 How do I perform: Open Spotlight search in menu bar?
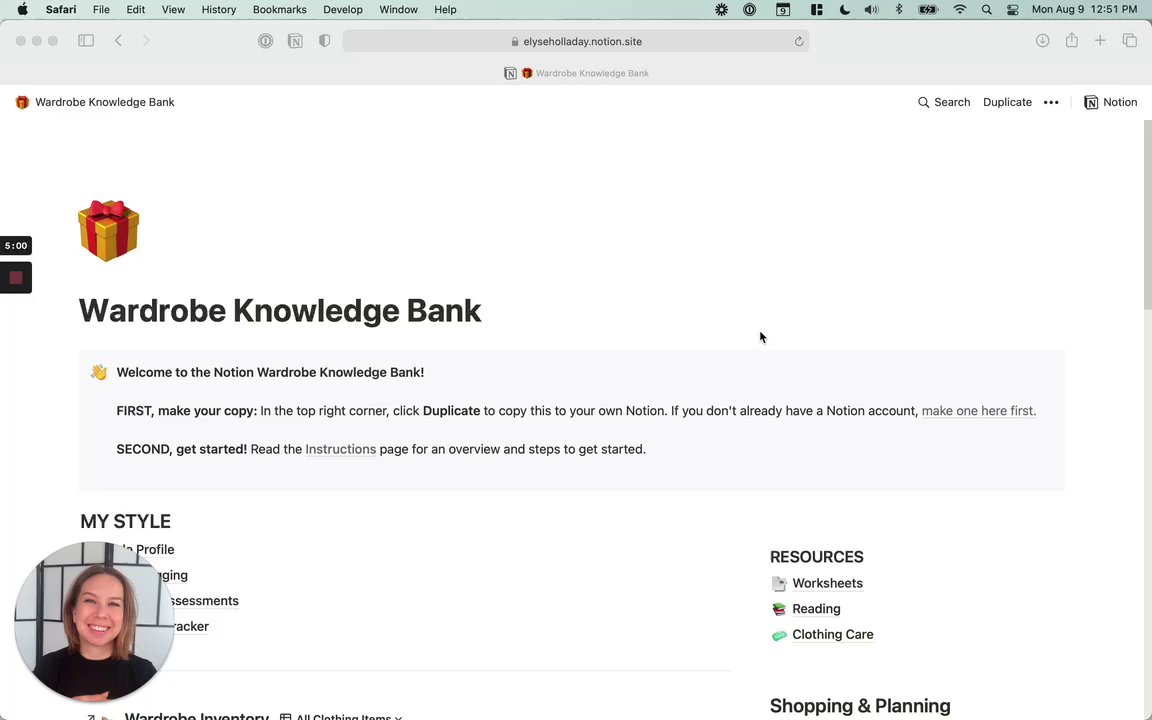pos(987,10)
